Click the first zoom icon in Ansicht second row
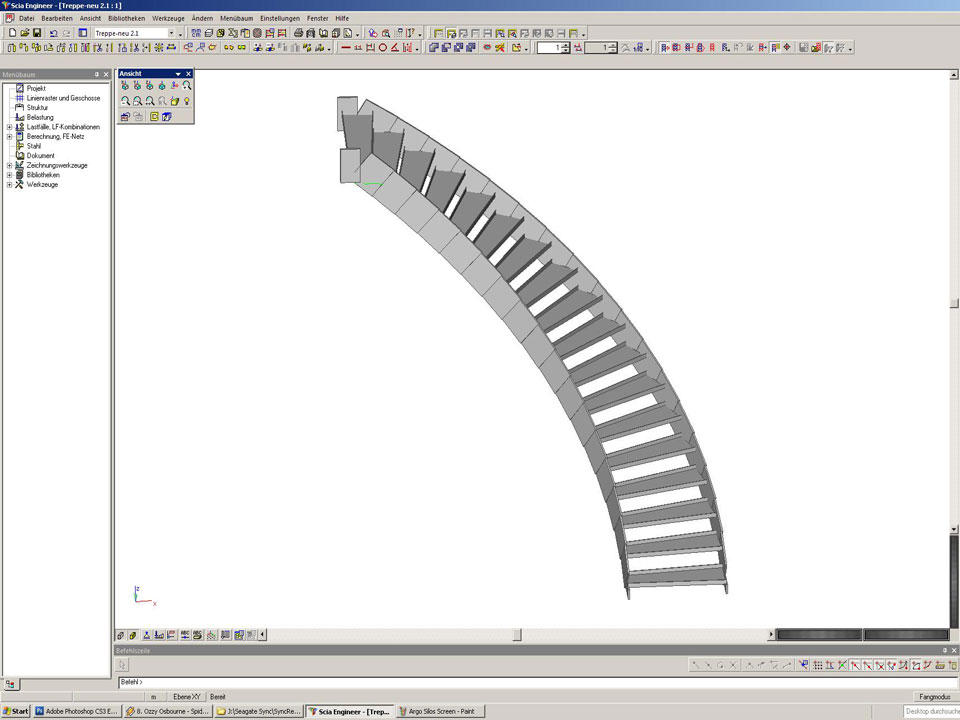This screenshot has width=960, height=720. (125, 101)
